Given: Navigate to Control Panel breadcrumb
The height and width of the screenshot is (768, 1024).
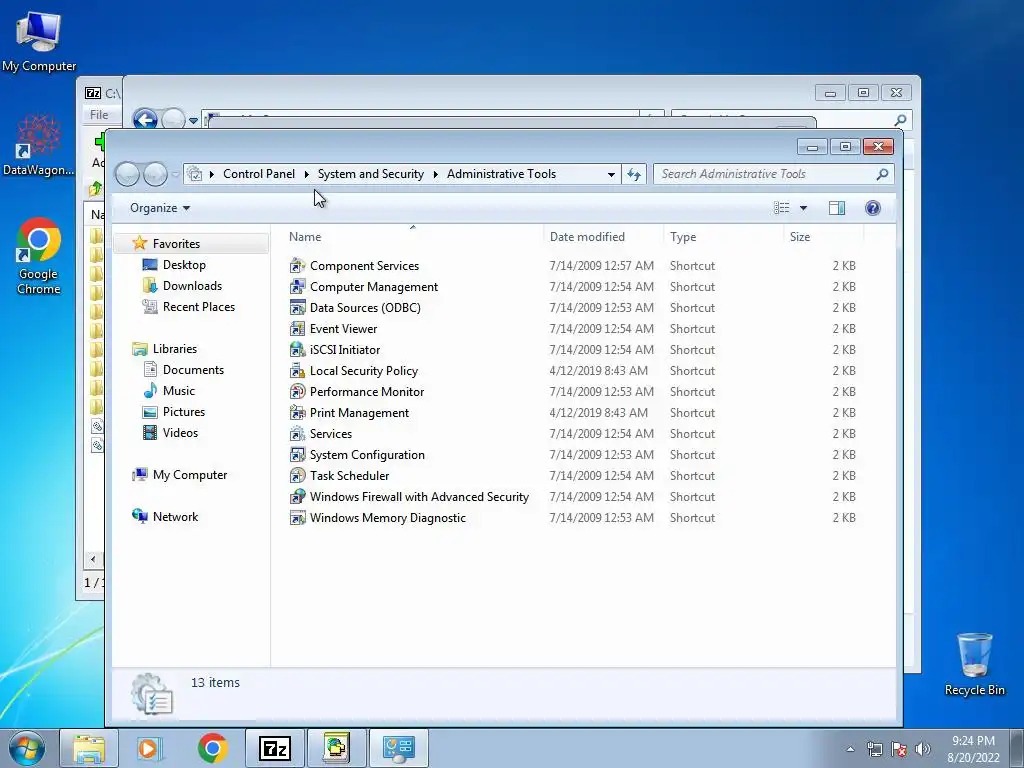Looking at the screenshot, I should pyautogui.click(x=259, y=174).
